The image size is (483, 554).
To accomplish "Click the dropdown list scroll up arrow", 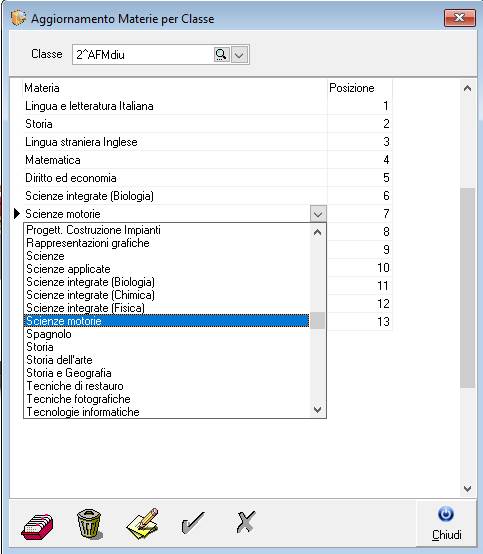I will click(x=318, y=232).
